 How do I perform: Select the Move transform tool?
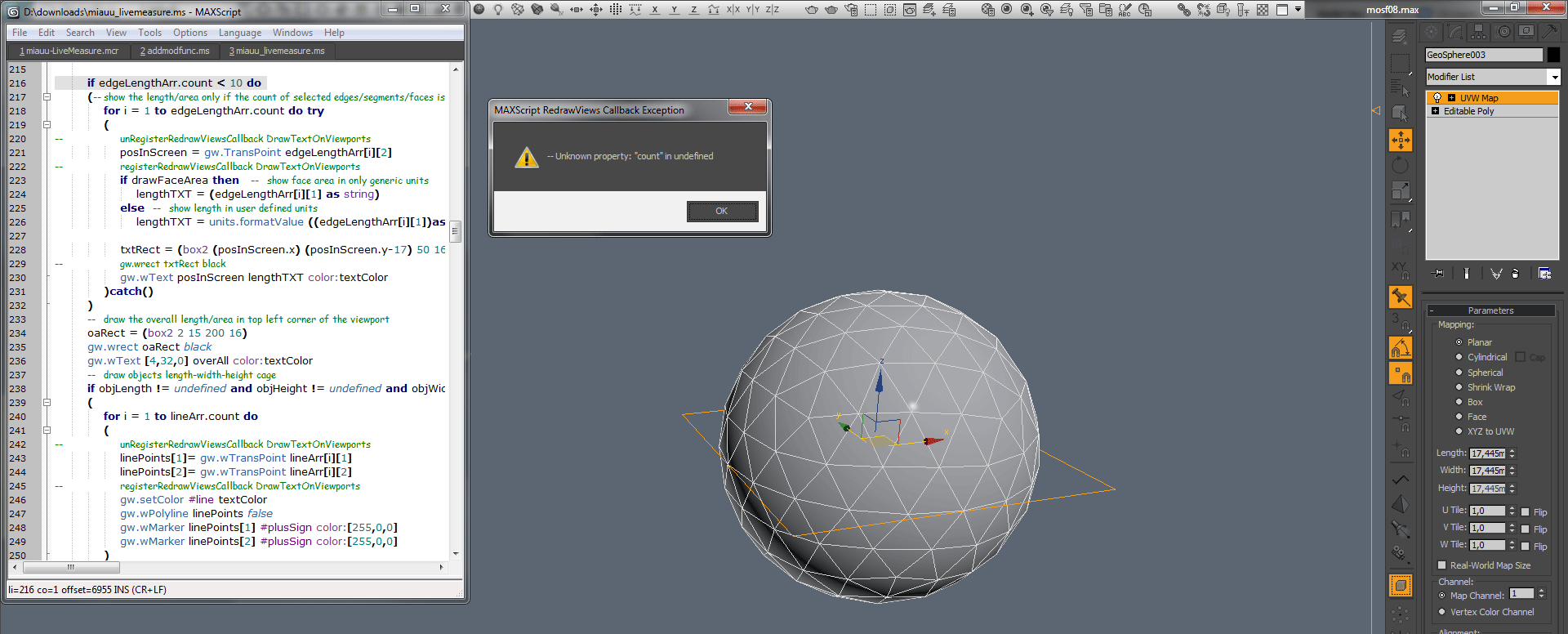coord(1400,141)
